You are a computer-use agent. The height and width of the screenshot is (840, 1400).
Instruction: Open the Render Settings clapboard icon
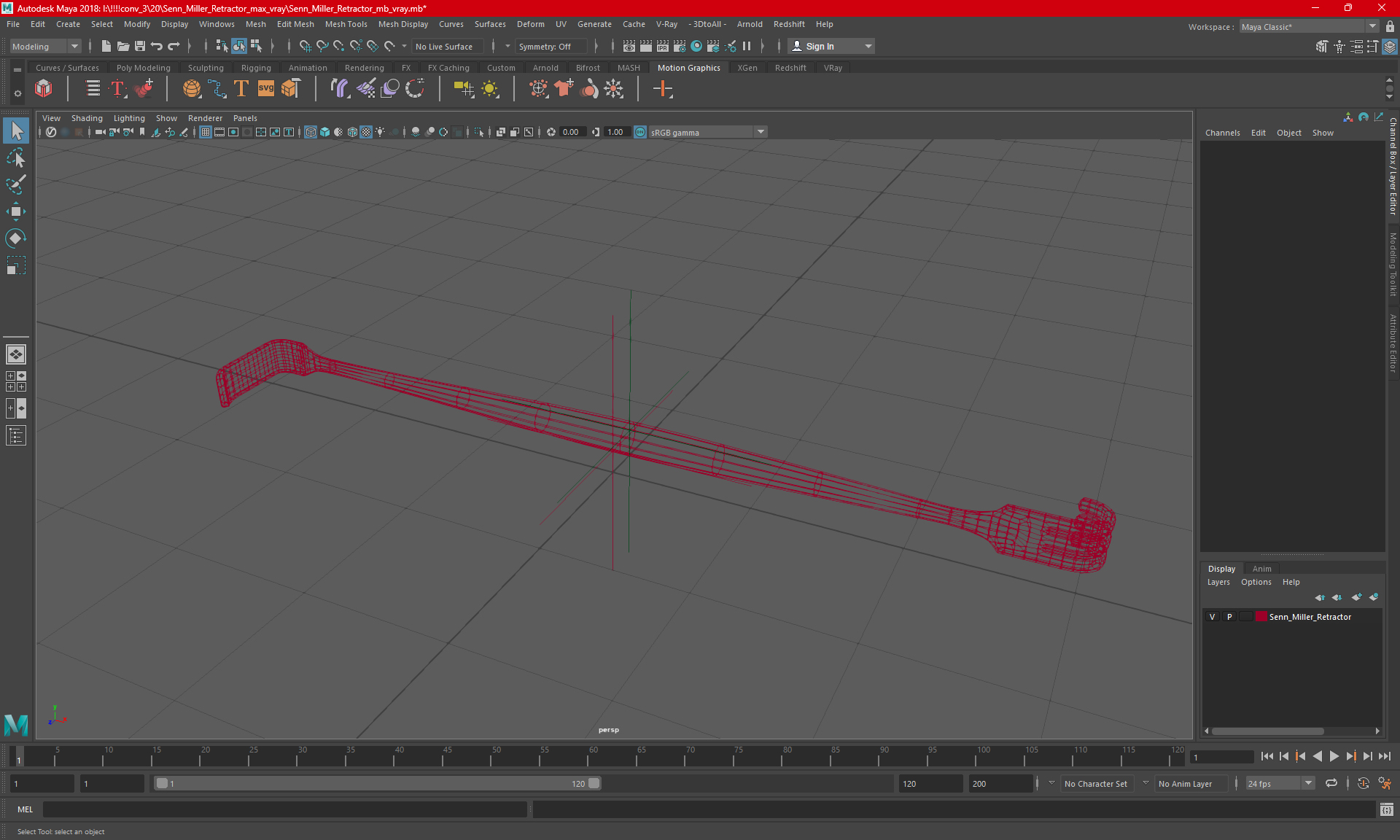(680, 46)
